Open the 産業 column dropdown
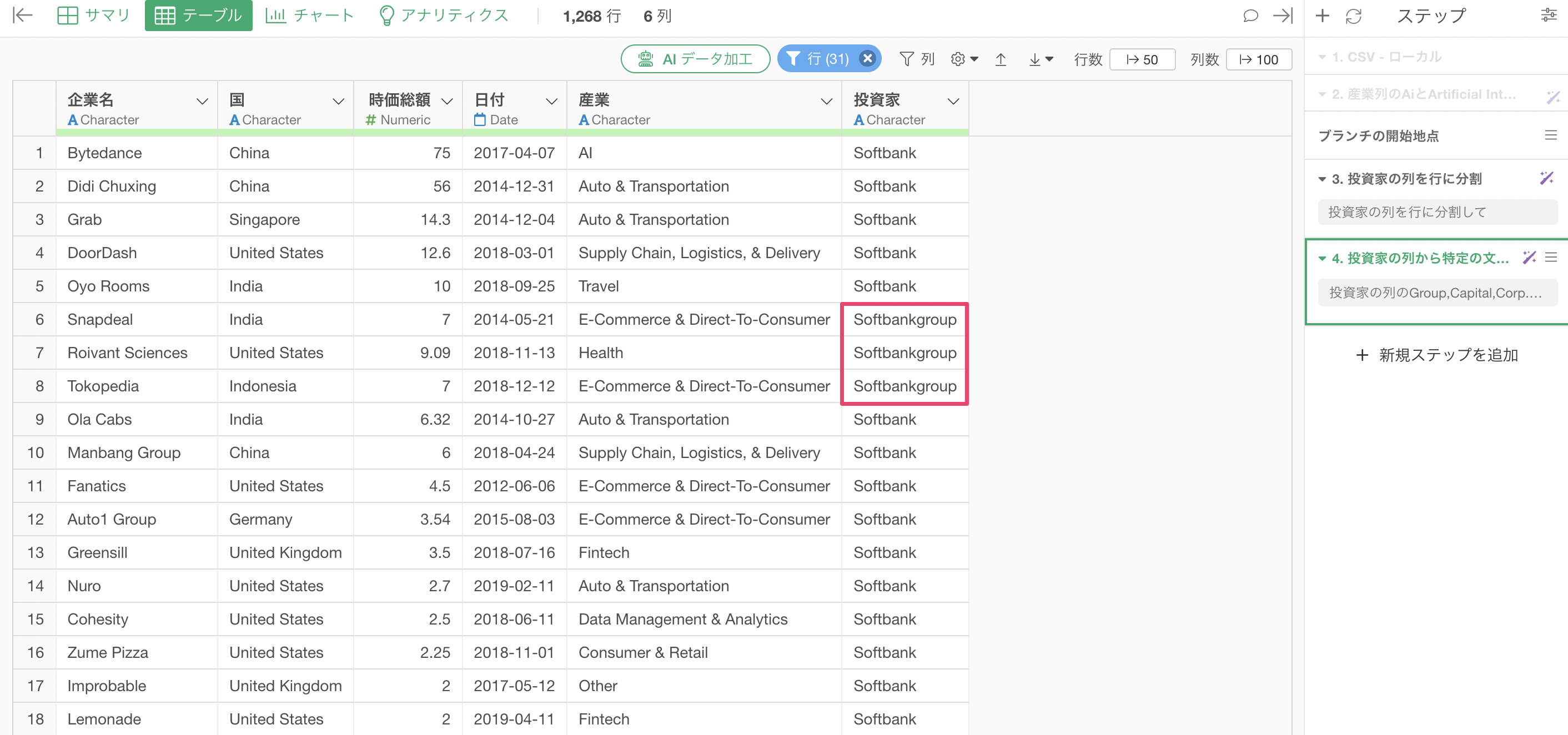 pos(827,102)
